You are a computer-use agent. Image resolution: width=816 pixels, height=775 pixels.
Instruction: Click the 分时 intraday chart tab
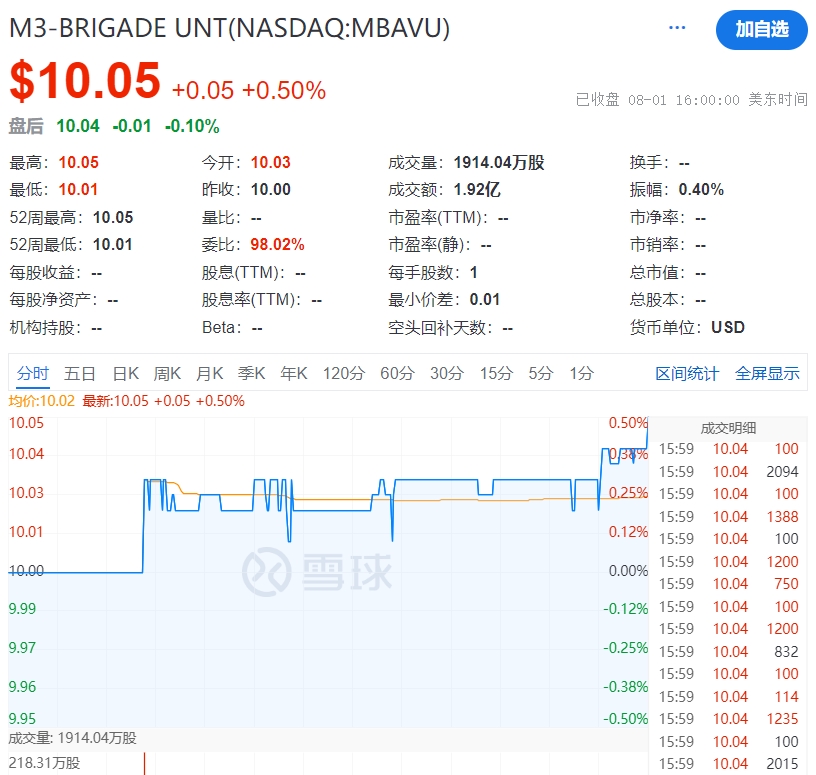click(x=34, y=372)
